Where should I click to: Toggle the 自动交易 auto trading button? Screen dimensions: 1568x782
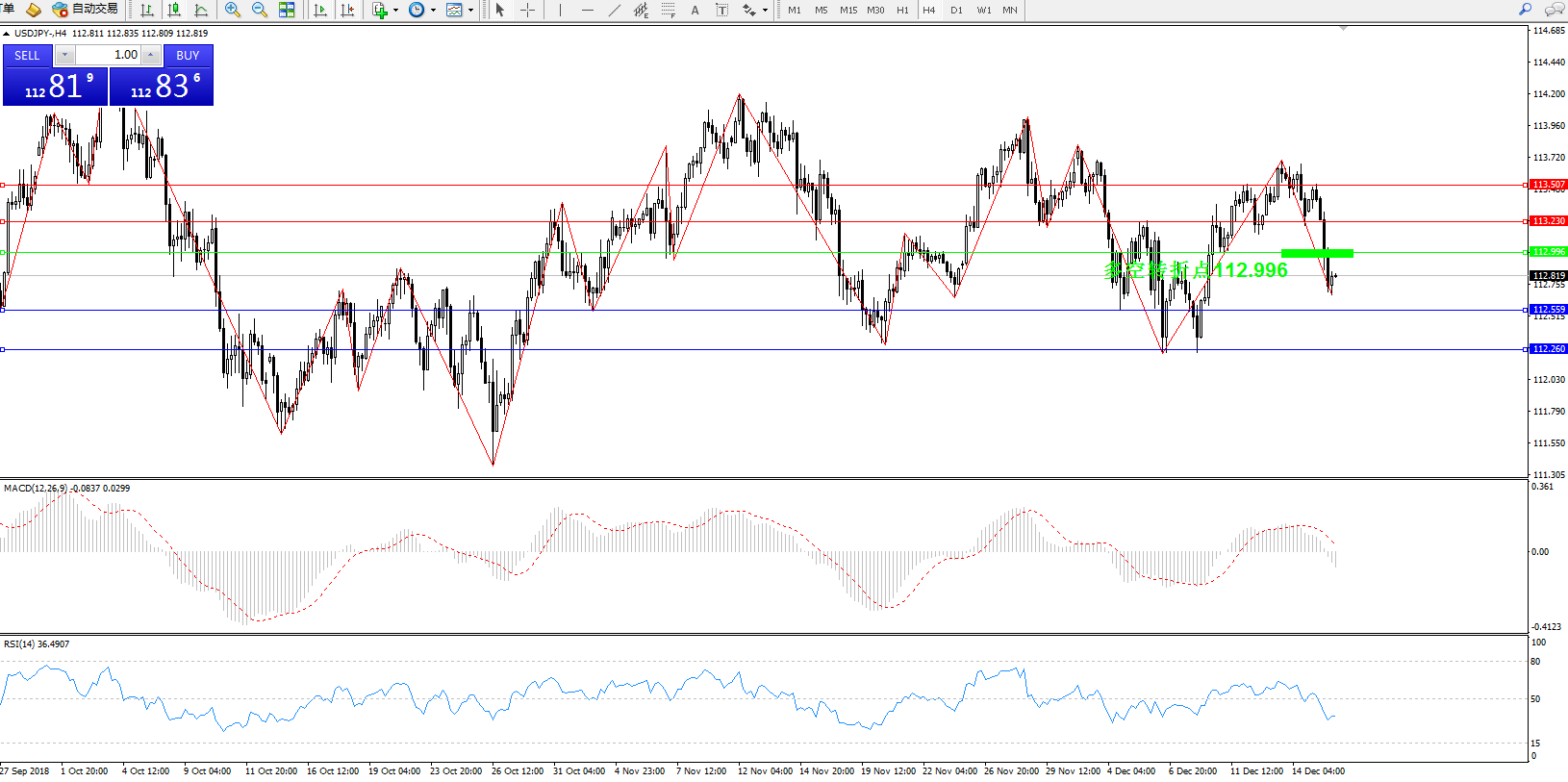86,10
